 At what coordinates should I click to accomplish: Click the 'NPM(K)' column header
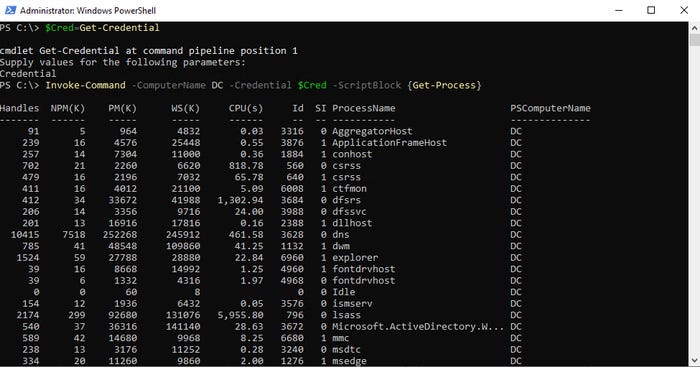[68, 108]
